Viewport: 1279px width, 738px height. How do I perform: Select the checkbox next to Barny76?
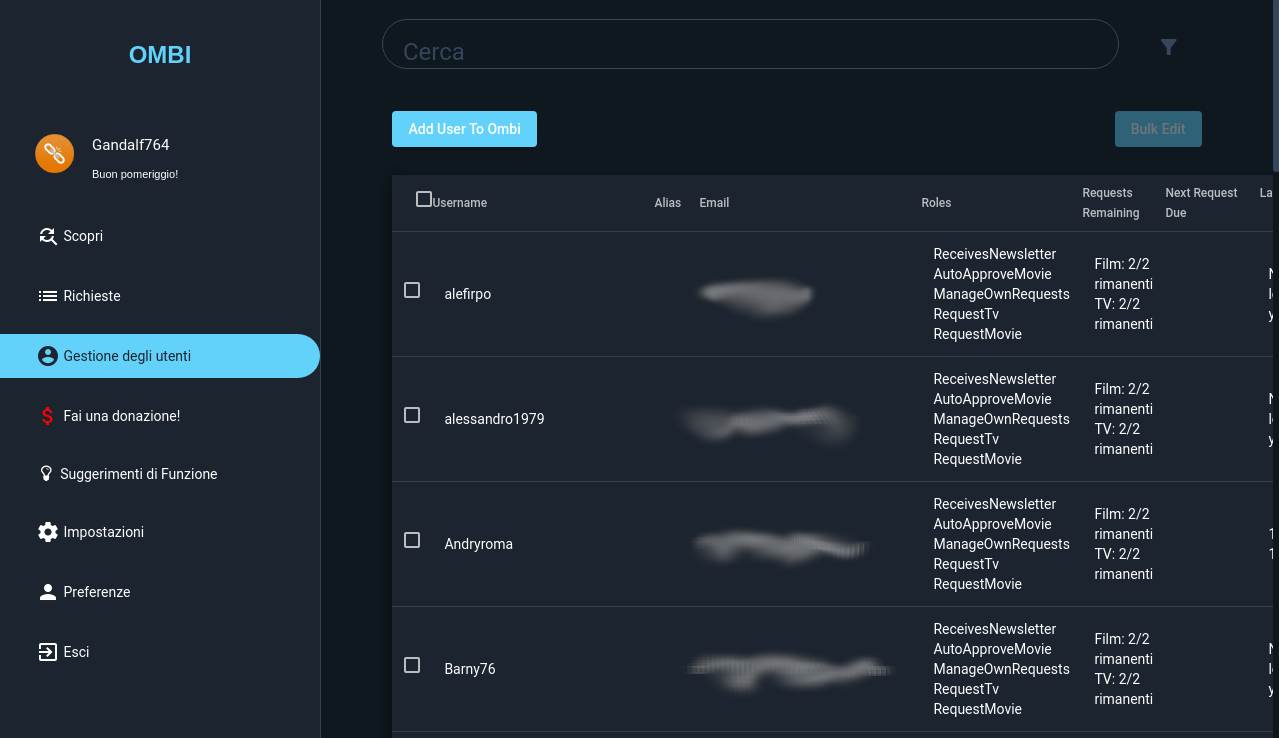point(412,665)
